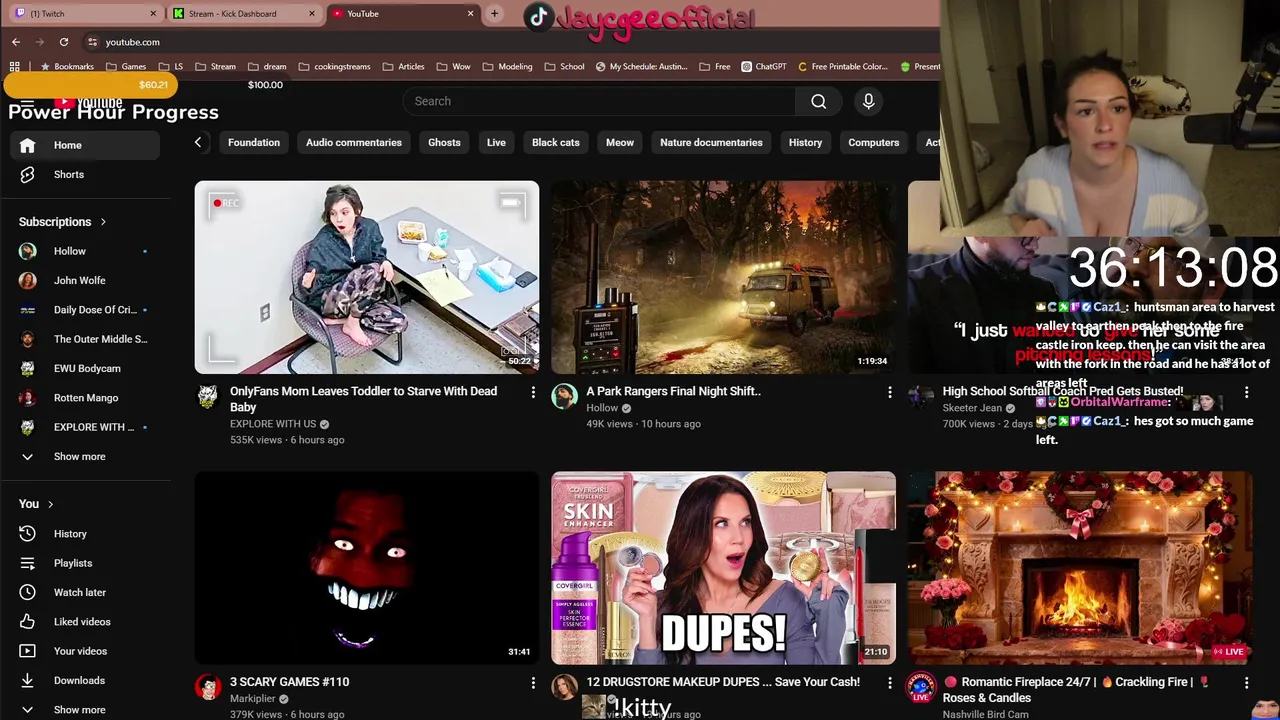The height and width of the screenshot is (720, 1280).
Task: Click the A Park Rangers Final Night Shift title
Action: tap(673, 392)
